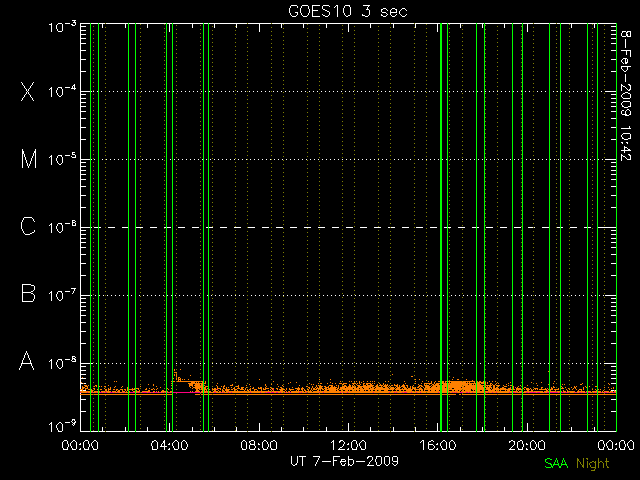Click the 08:00 time axis label
The width and height of the screenshot is (640, 480).
click(259, 445)
